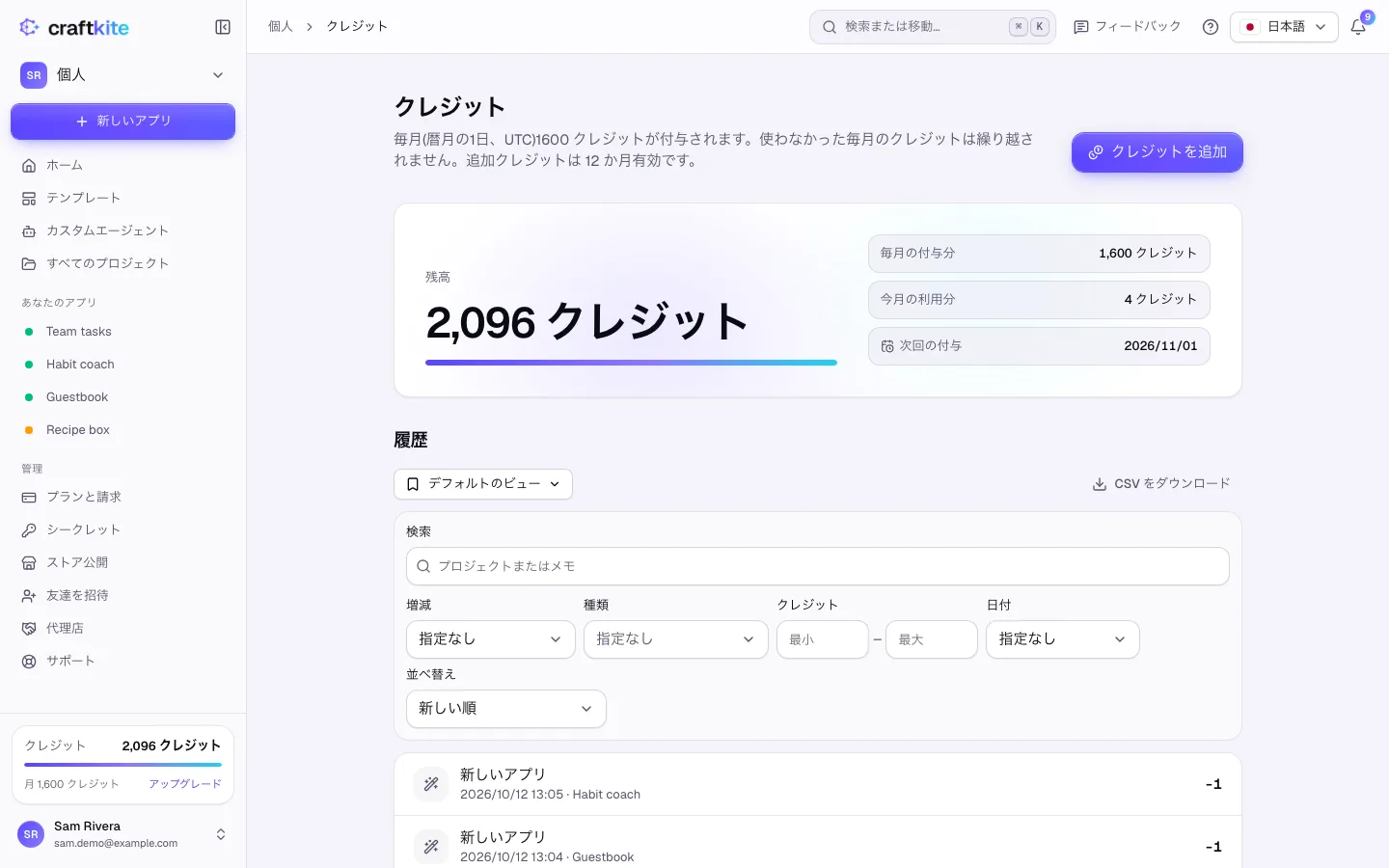Screen dimensions: 1389x868
Task: Click the アップグレード link
Action: 185,784
